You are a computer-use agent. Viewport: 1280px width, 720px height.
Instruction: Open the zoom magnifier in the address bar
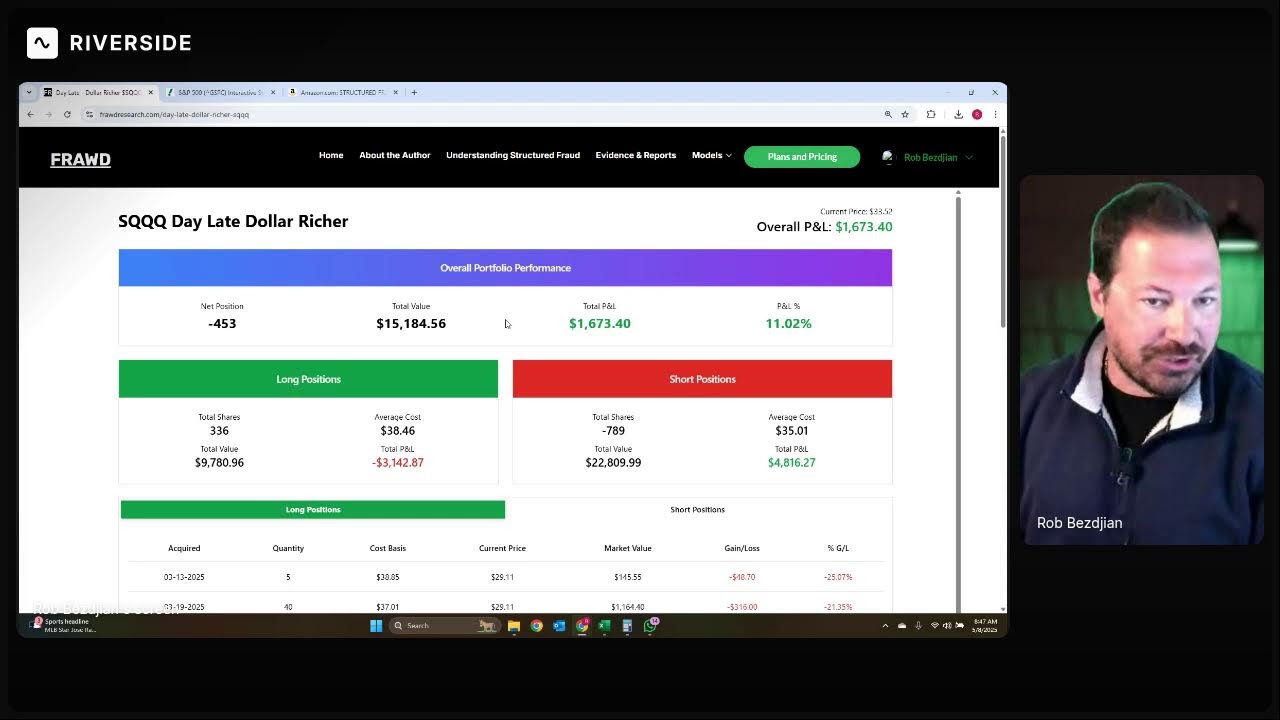pos(888,114)
